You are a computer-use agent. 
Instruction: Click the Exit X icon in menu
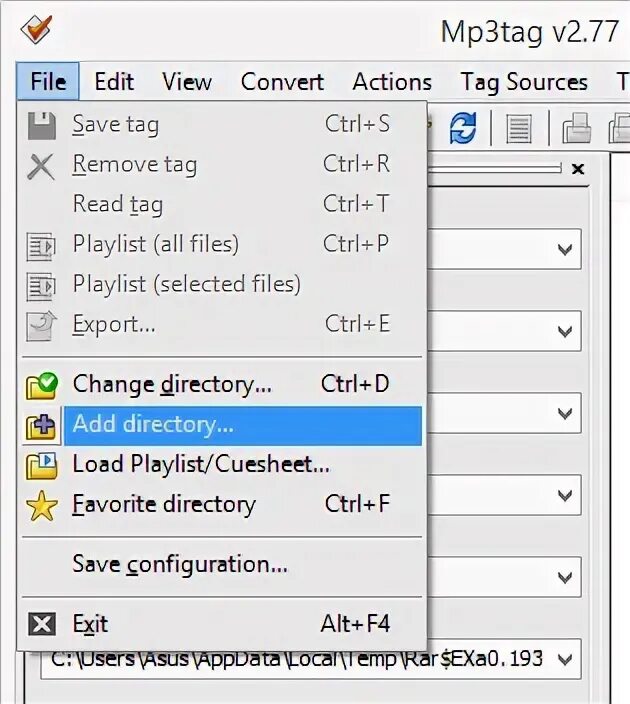point(41,625)
